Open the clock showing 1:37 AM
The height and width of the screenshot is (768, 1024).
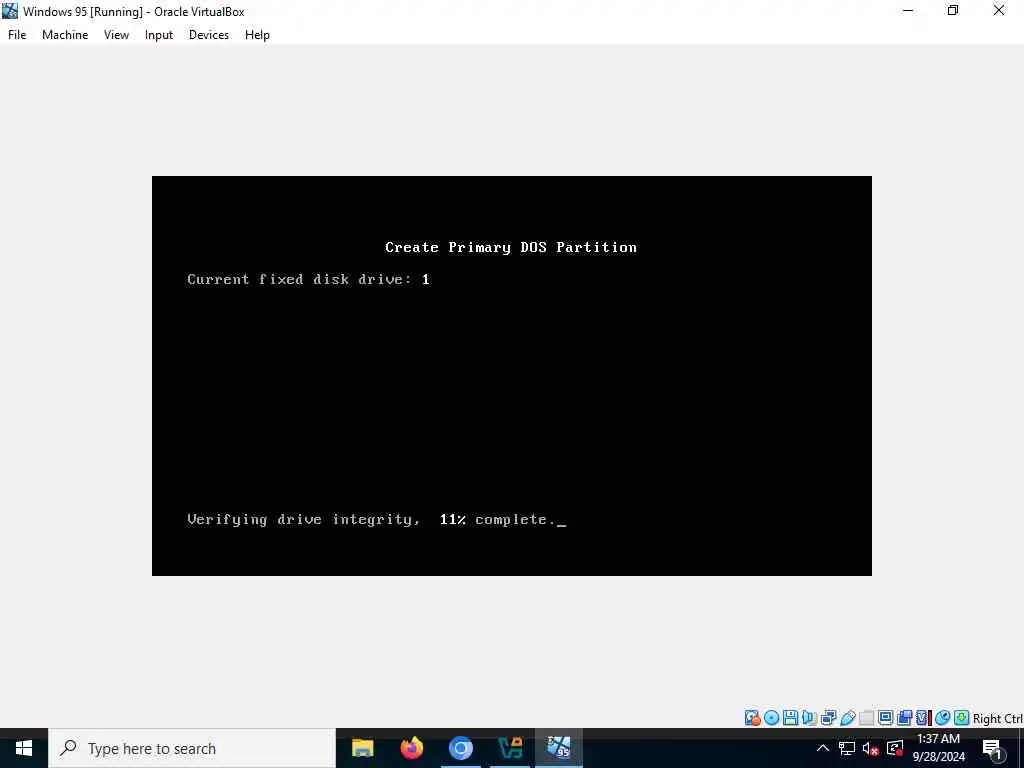(x=938, y=748)
